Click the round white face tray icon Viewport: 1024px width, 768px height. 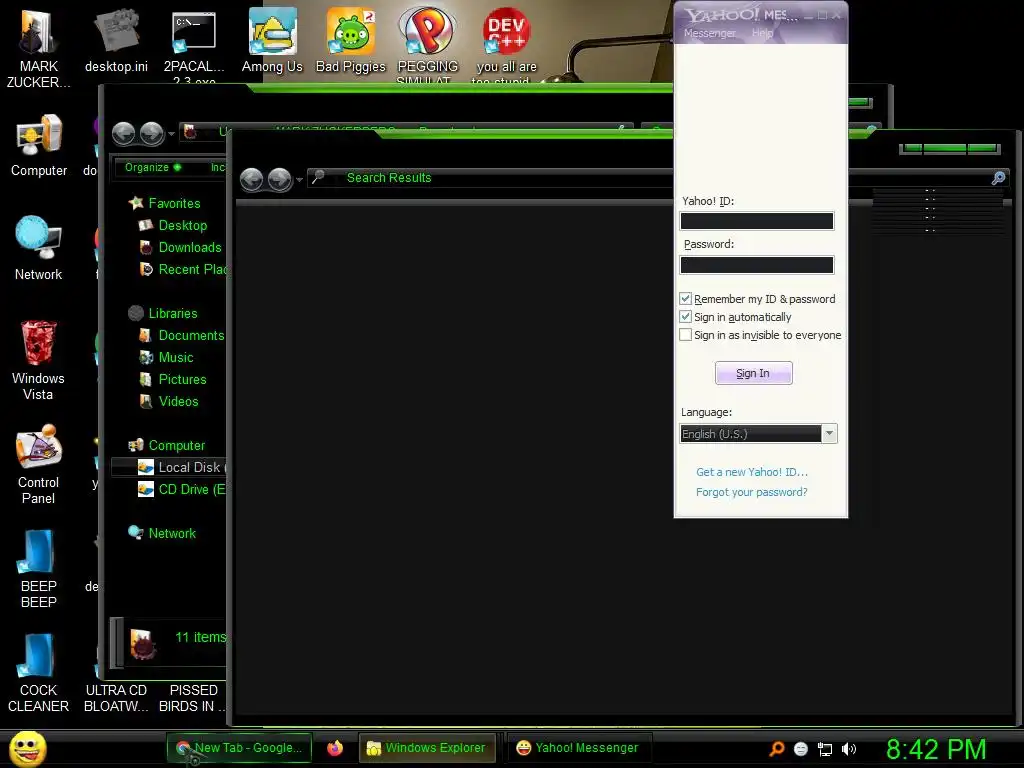[801, 749]
